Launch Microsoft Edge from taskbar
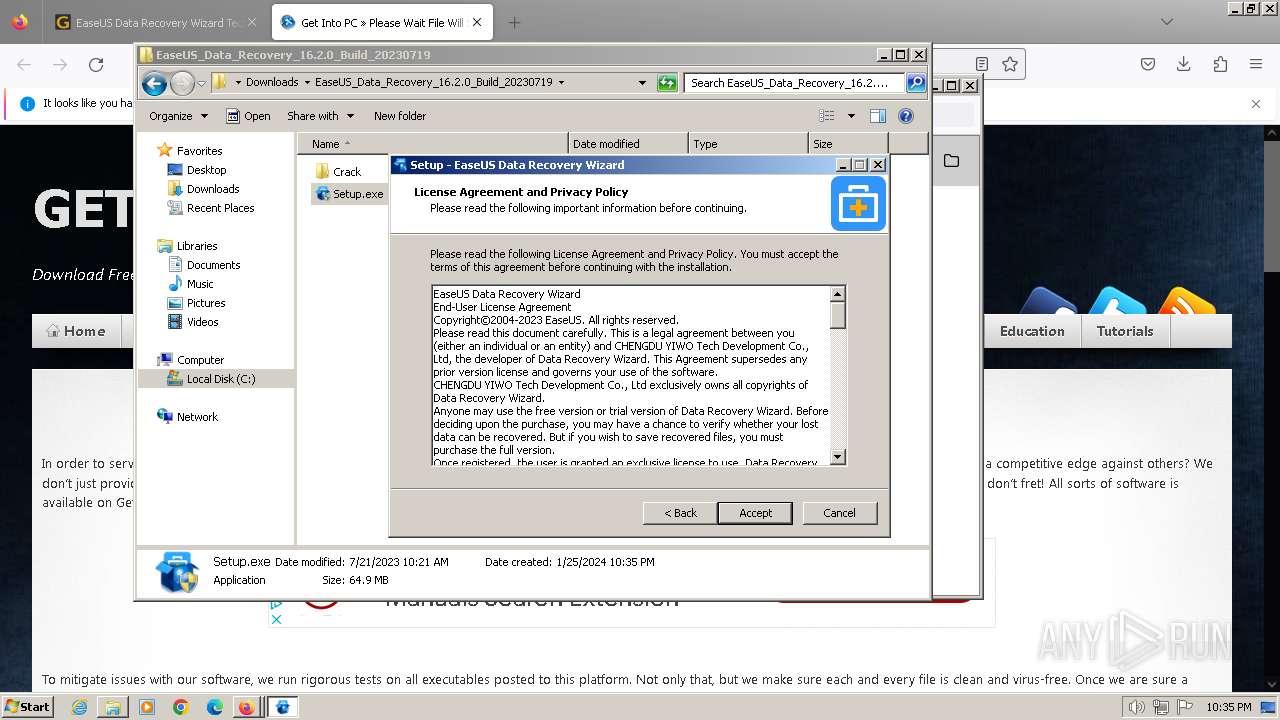The width and height of the screenshot is (1280, 720). 214,707
